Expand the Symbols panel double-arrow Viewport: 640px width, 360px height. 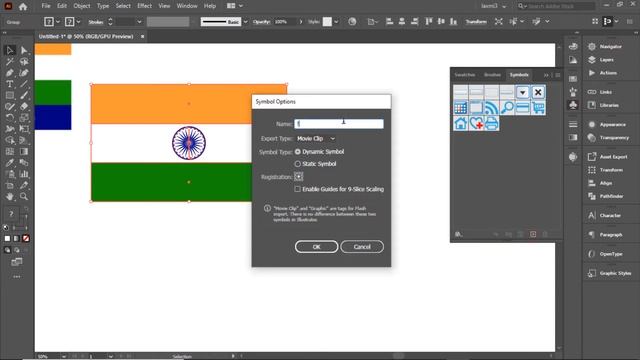click(x=546, y=75)
